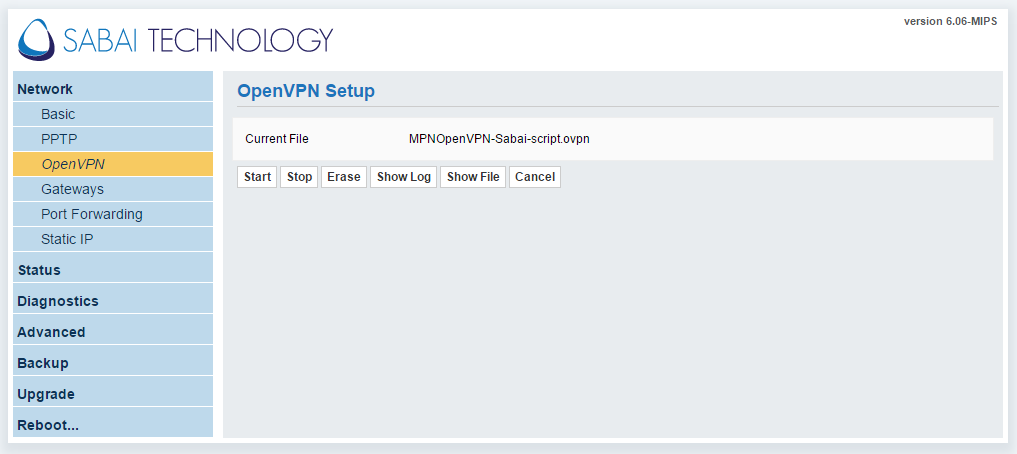Screen dimensions: 1017x454
Task: Erase the current OpenVPN file
Action: [344, 177]
